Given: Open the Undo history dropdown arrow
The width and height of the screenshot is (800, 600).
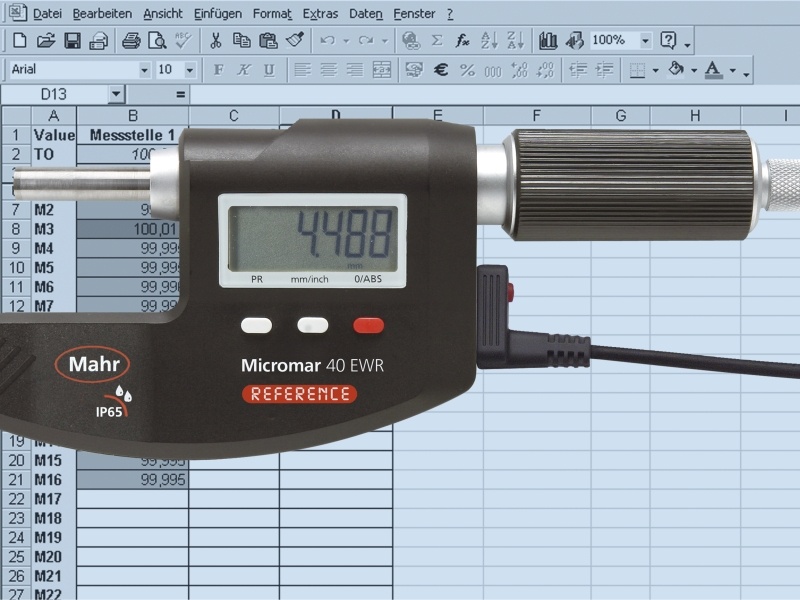Looking at the screenshot, I should 346,41.
